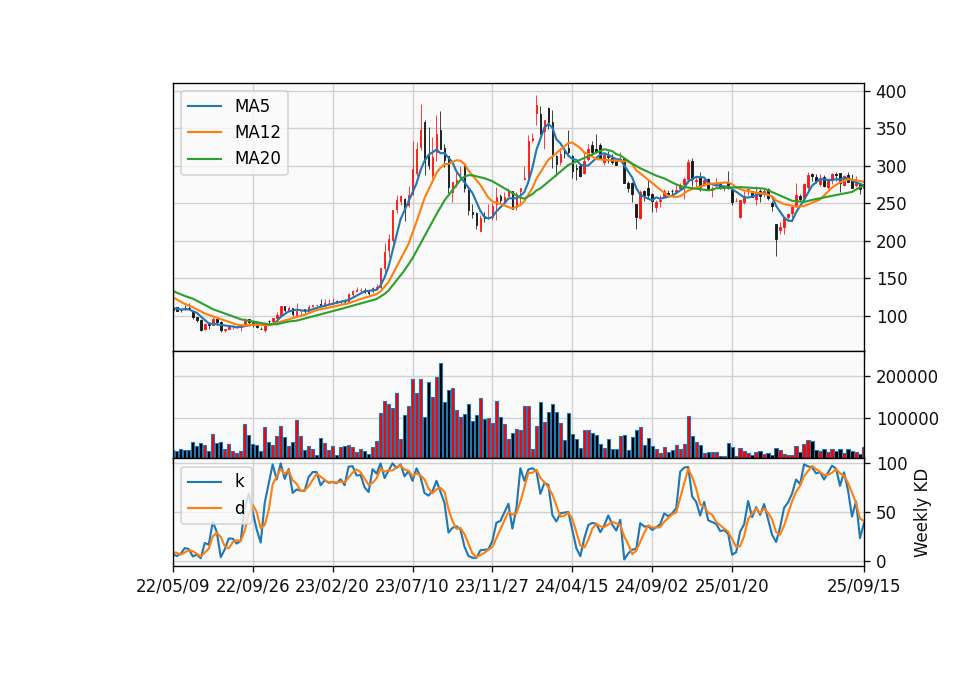Click the 100000 volume axis tick label
The image size is (960, 690).
[x=907, y=419]
